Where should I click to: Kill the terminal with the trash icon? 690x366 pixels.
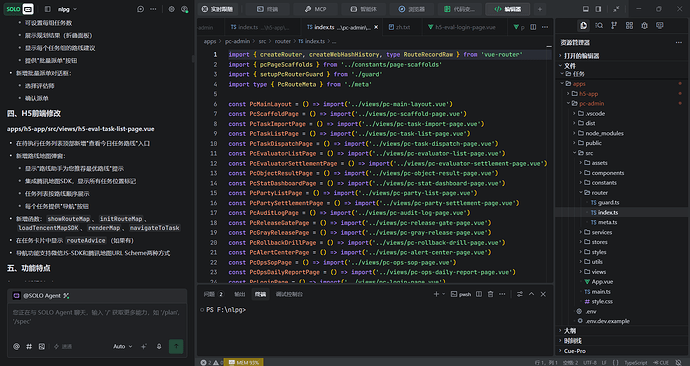point(490,294)
